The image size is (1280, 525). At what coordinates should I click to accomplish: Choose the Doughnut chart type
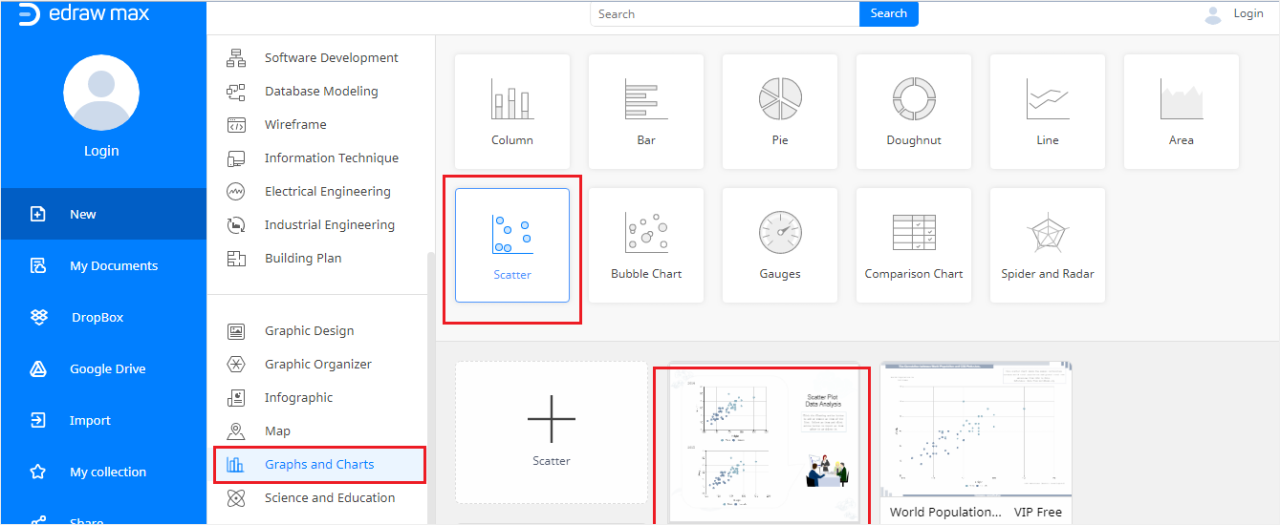tap(914, 111)
